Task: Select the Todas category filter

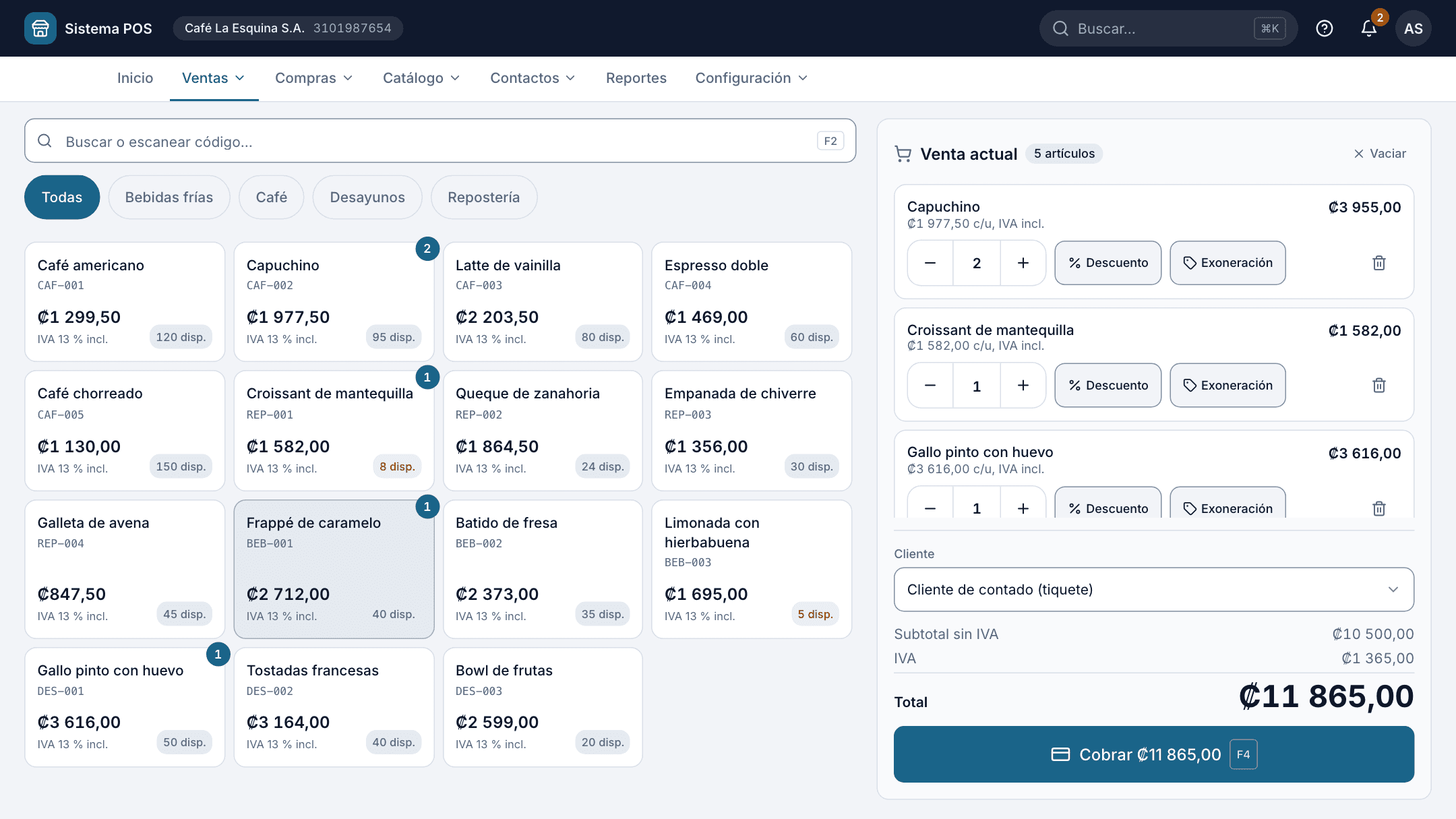Action: pos(62,198)
